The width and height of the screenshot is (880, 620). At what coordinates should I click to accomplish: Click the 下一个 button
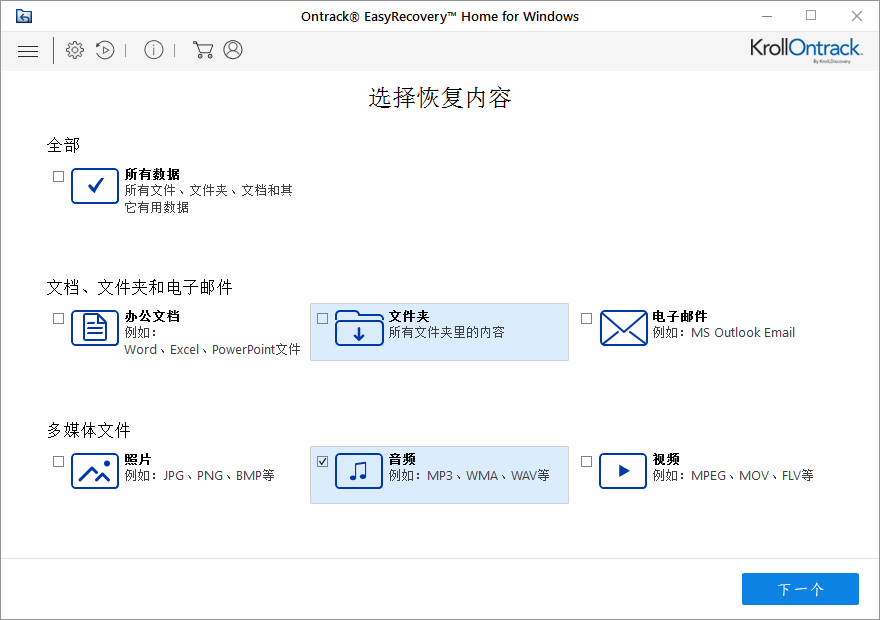click(800, 589)
